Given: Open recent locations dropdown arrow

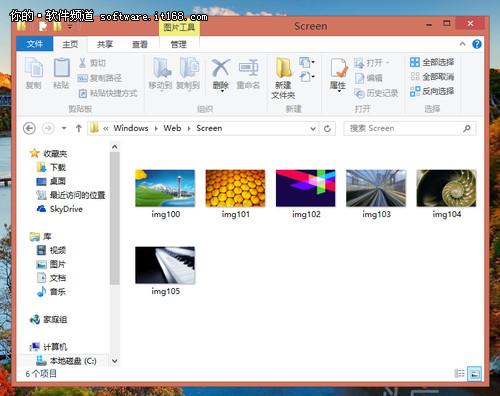Looking at the screenshot, I should (64, 128).
